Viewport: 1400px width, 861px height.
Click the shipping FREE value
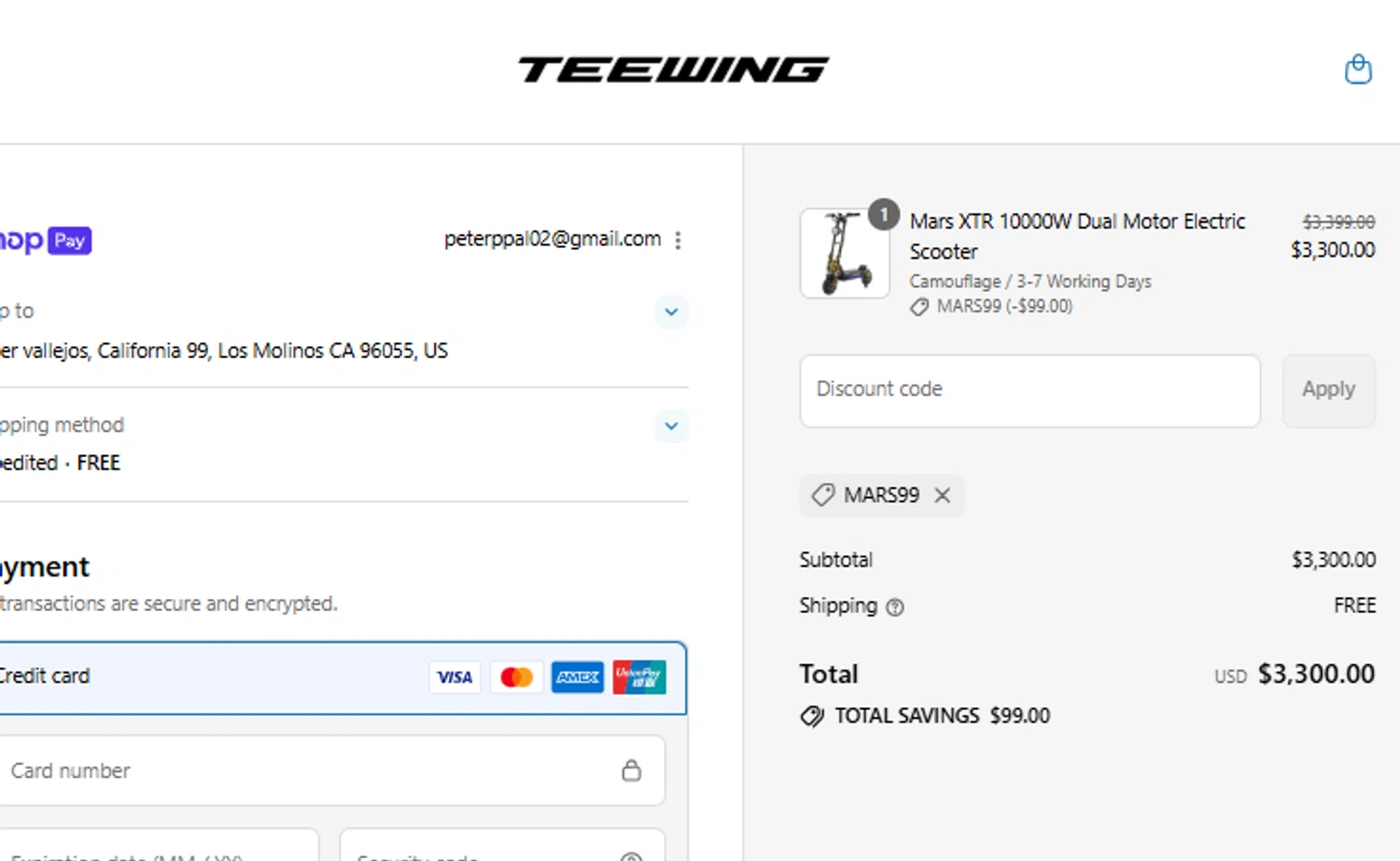pyautogui.click(x=1355, y=605)
